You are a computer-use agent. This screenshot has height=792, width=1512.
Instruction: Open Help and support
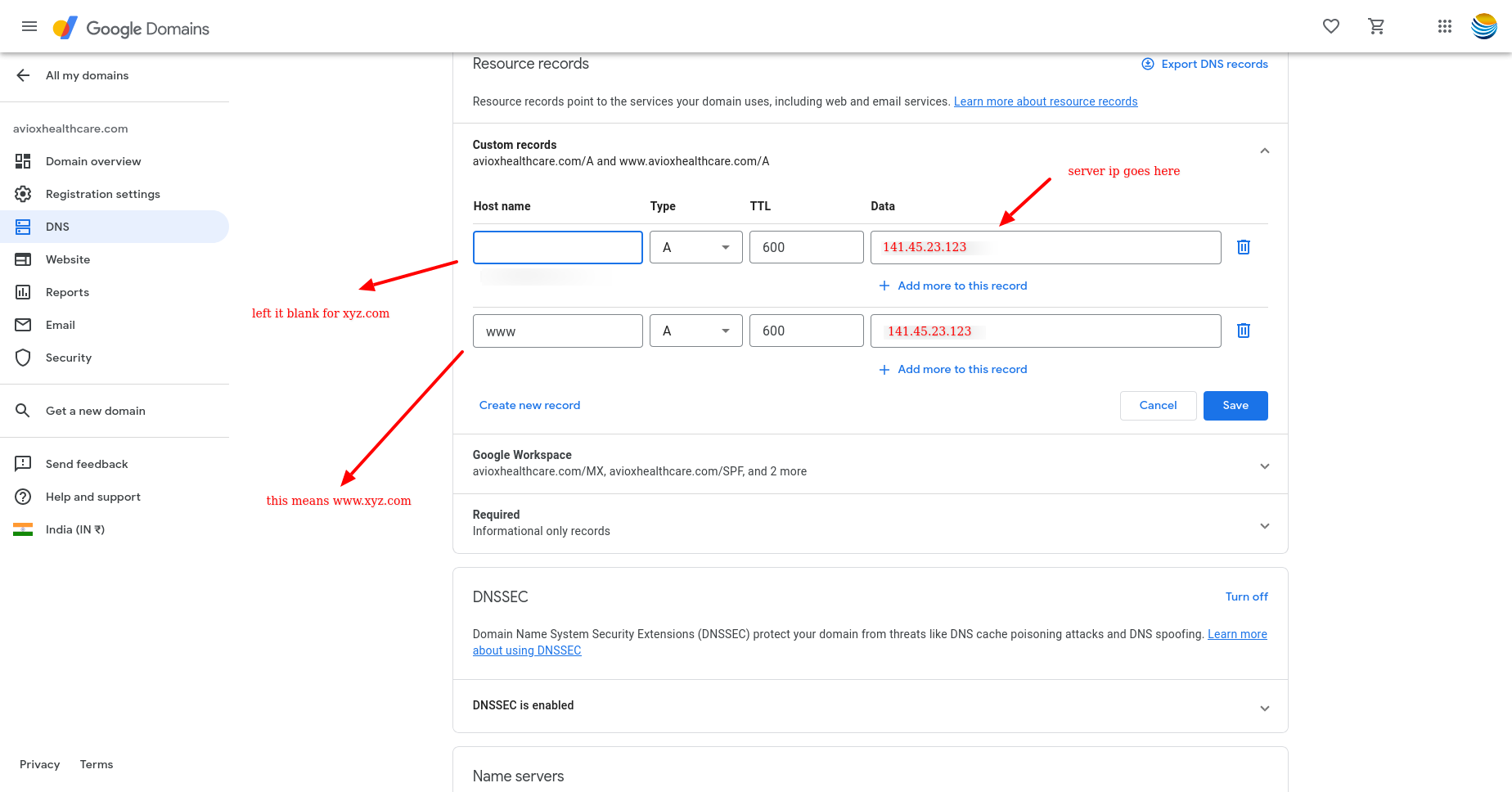[x=93, y=497]
